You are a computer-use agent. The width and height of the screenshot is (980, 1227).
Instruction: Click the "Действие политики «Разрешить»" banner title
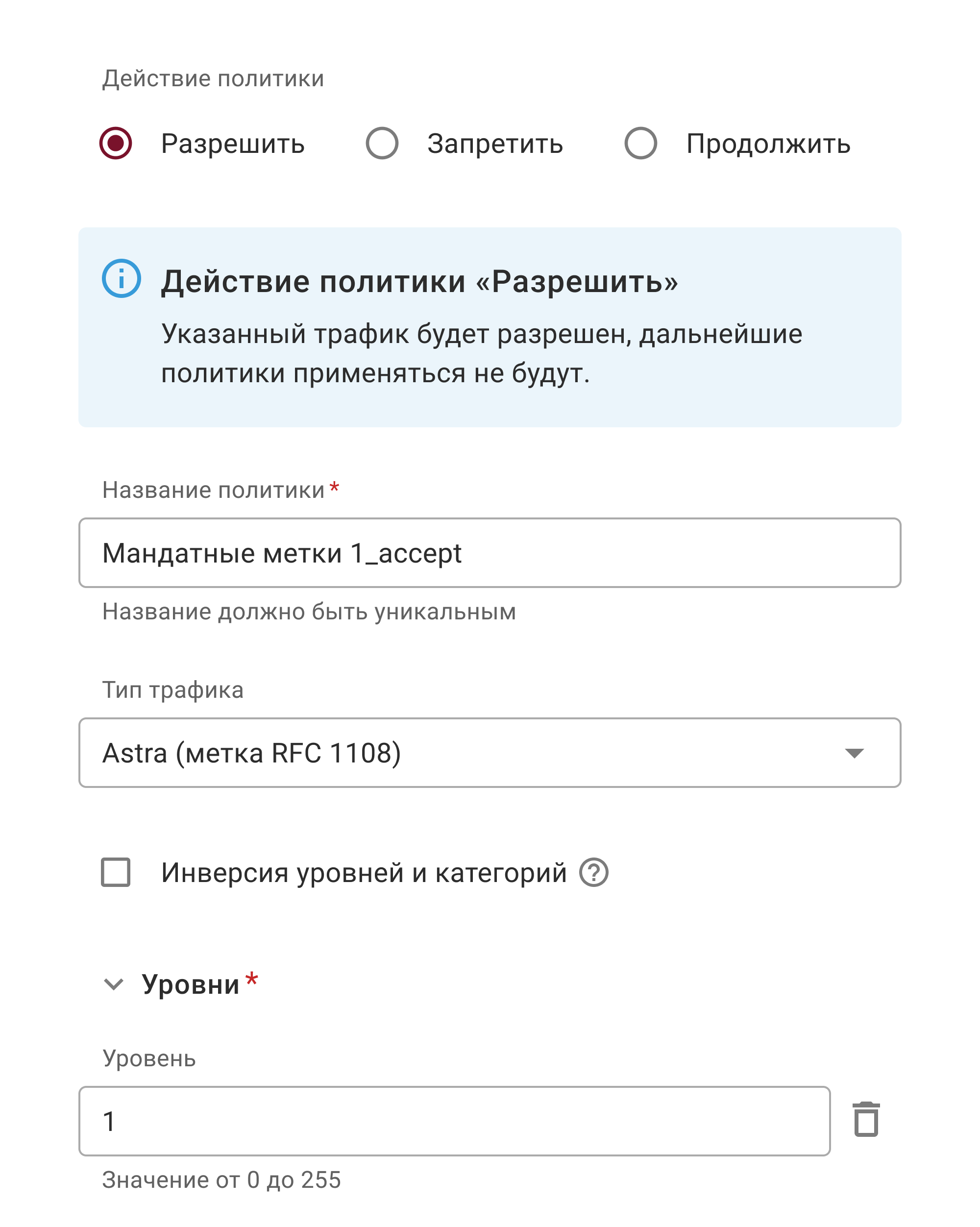[x=419, y=281]
